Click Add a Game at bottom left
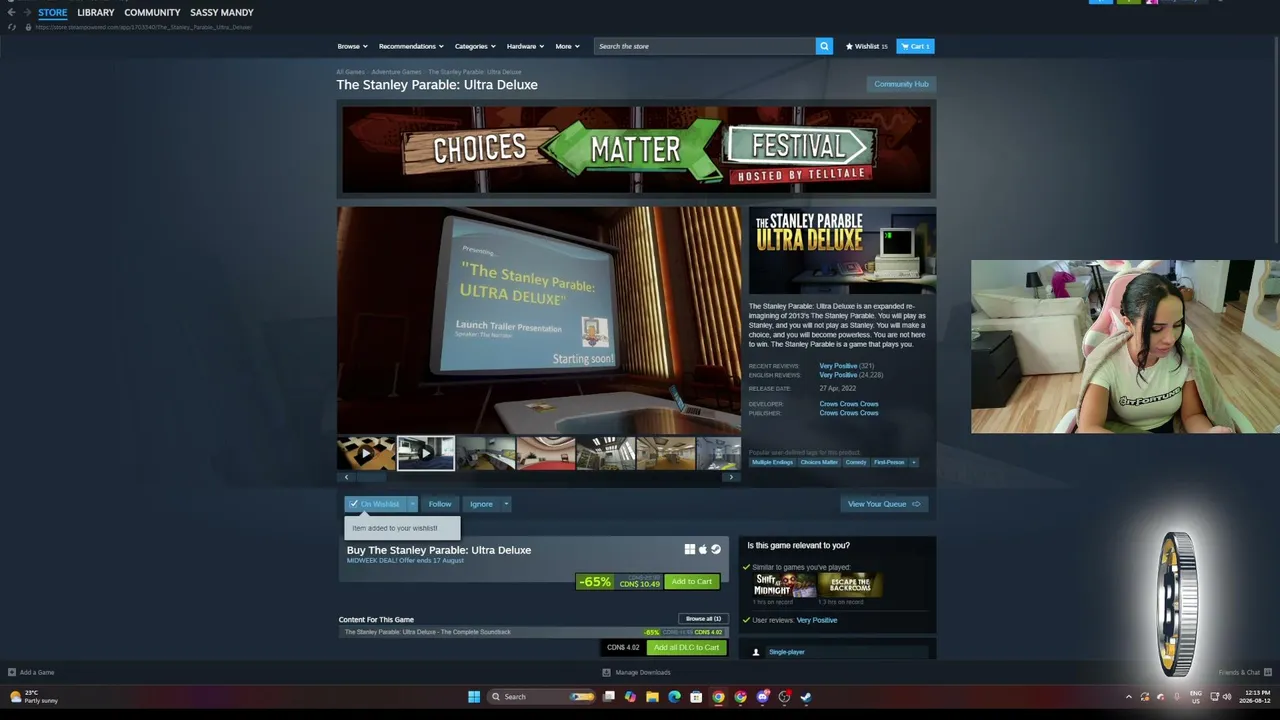 point(31,672)
